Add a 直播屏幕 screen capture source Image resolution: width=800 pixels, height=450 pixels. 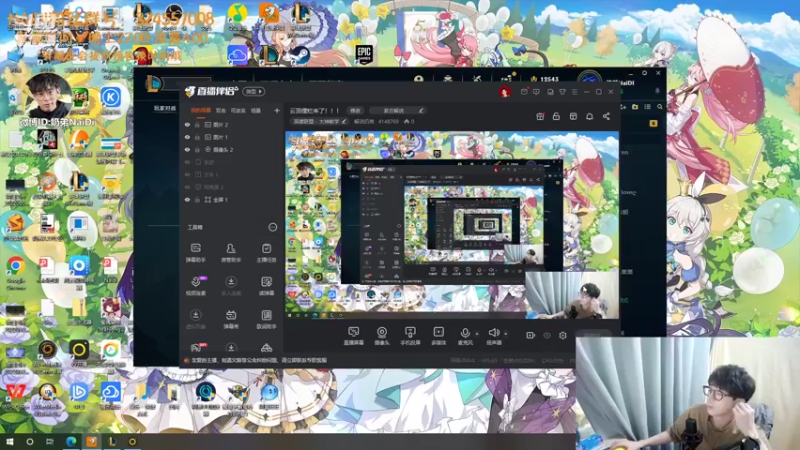coord(353,336)
